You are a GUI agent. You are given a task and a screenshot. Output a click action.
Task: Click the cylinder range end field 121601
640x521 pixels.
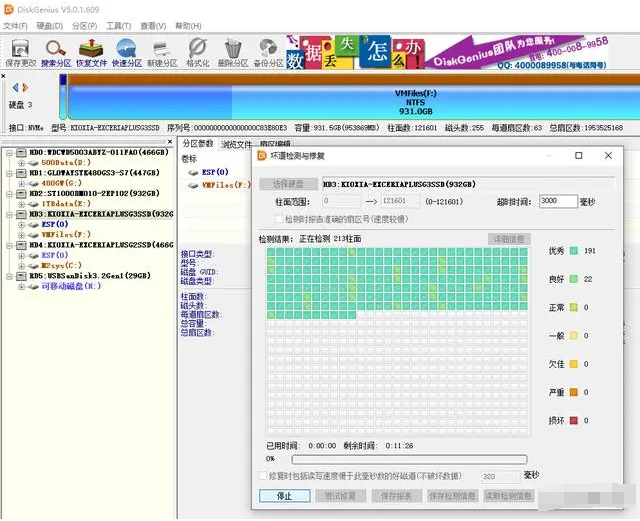(400, 201)
